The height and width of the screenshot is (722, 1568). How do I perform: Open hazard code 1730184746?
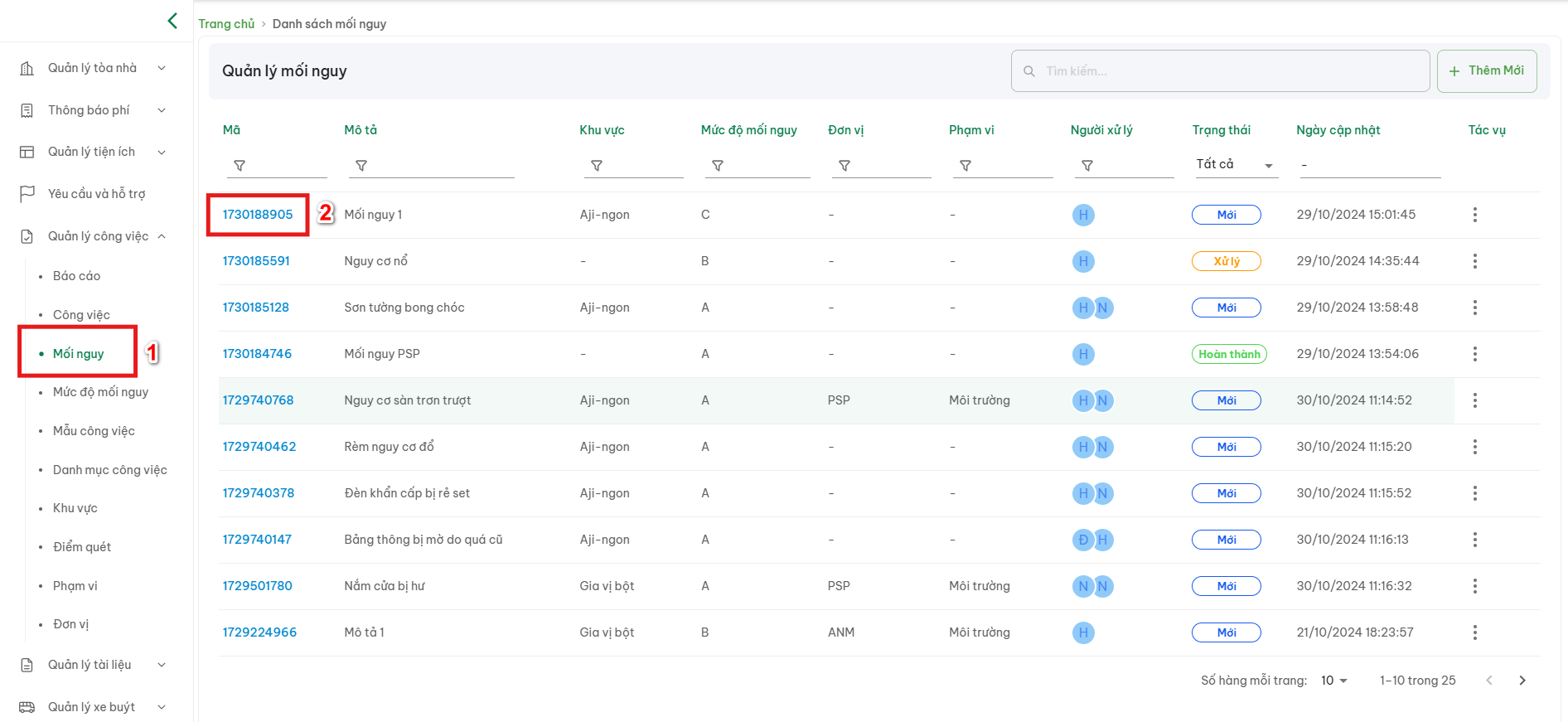tap(257, 354)
